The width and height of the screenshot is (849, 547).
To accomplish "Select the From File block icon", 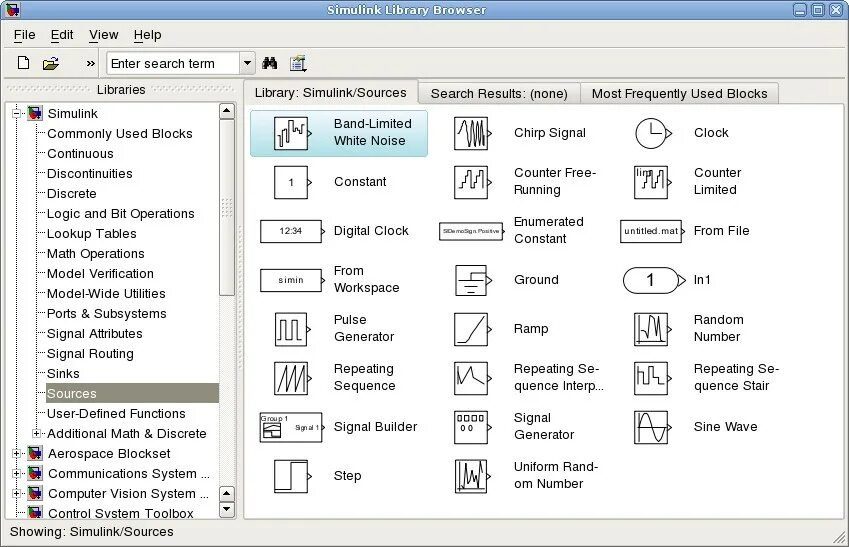I will (x=652, y=231).
